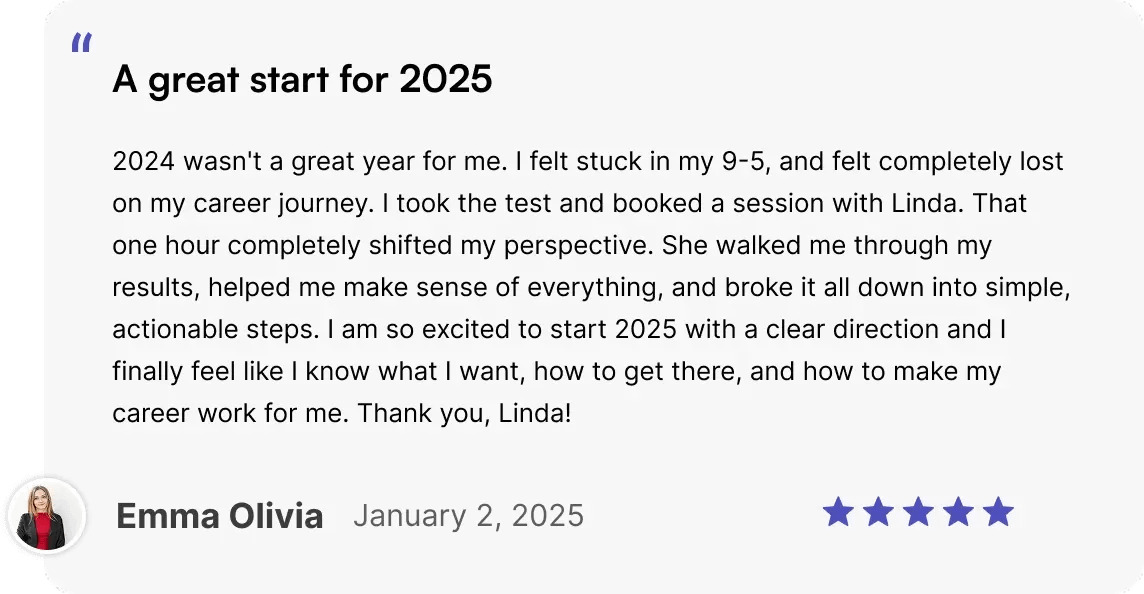Viewport: 1144px width, 594px height.
Task: Click the fifth rating star
Action: [998, 512]
